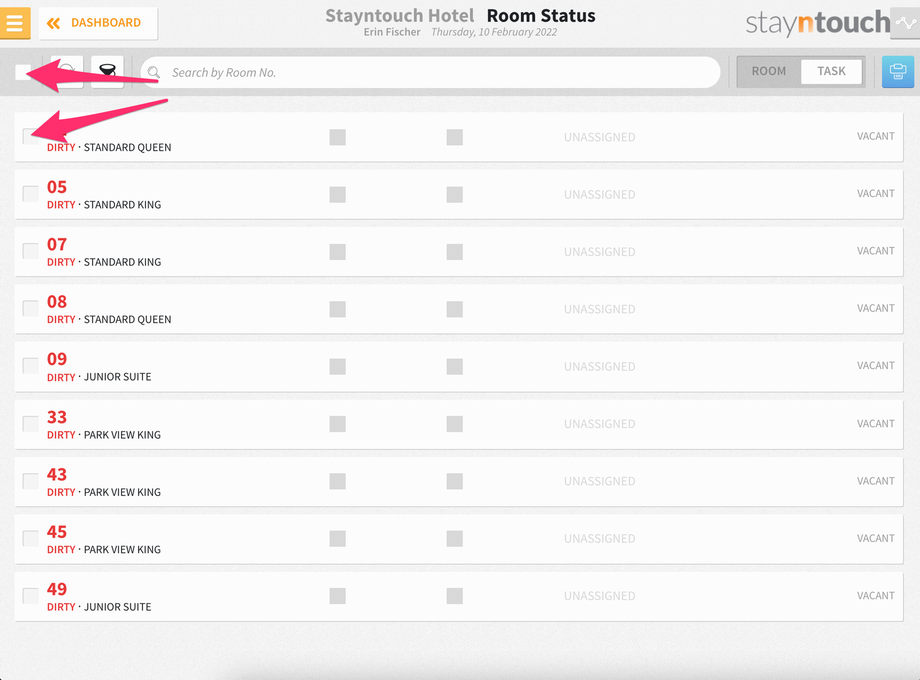Click VACANT status in room 08 row

(875, 308)
